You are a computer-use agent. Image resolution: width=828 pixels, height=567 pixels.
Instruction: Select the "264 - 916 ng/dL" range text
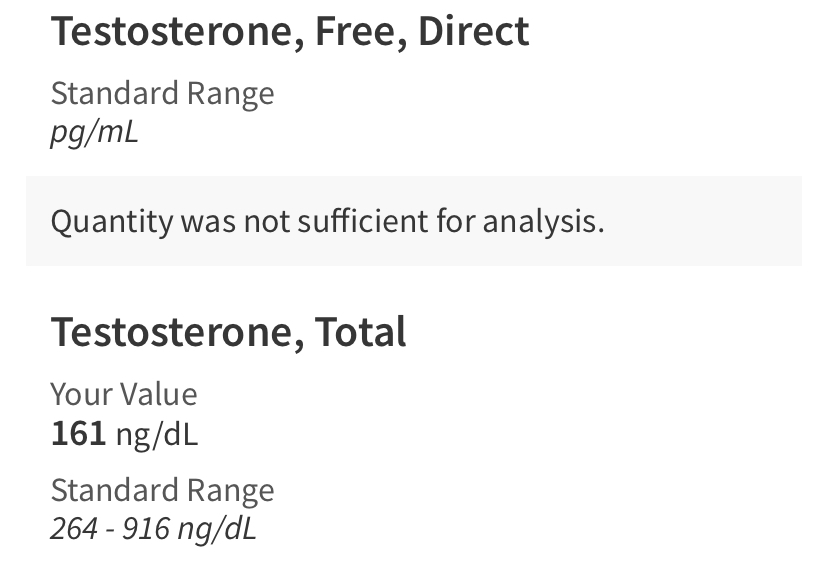pos(153,528)
